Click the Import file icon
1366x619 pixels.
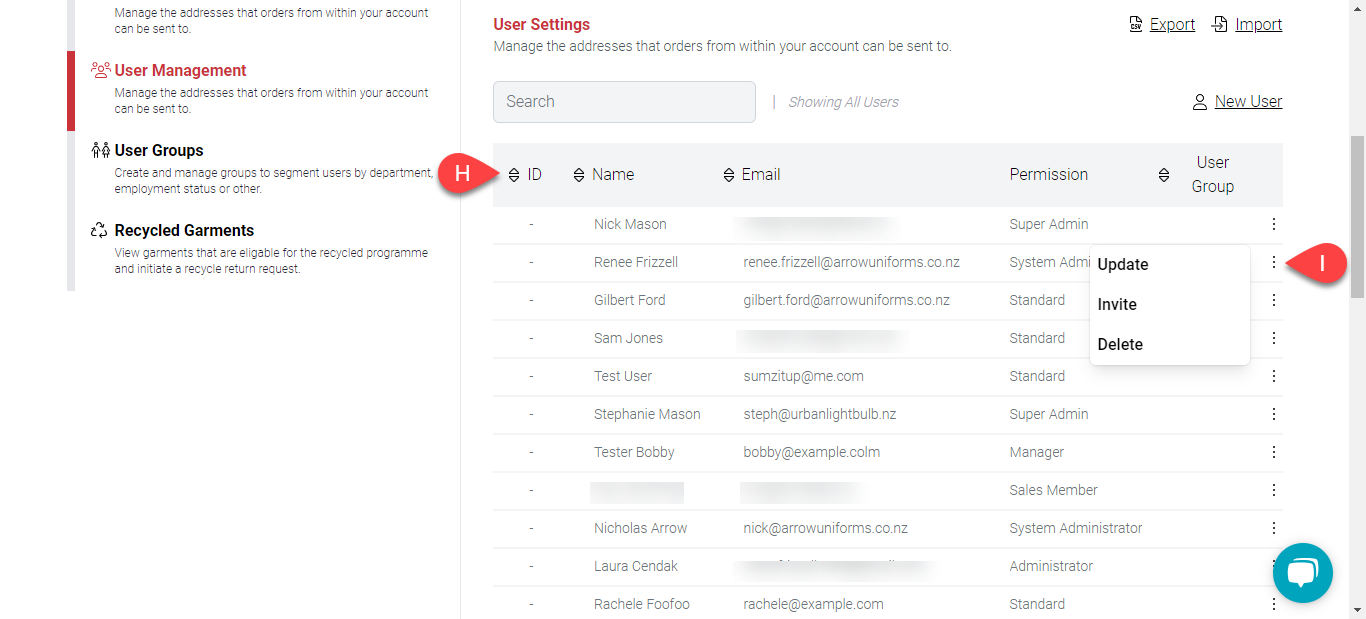[x=1219, y=24]
